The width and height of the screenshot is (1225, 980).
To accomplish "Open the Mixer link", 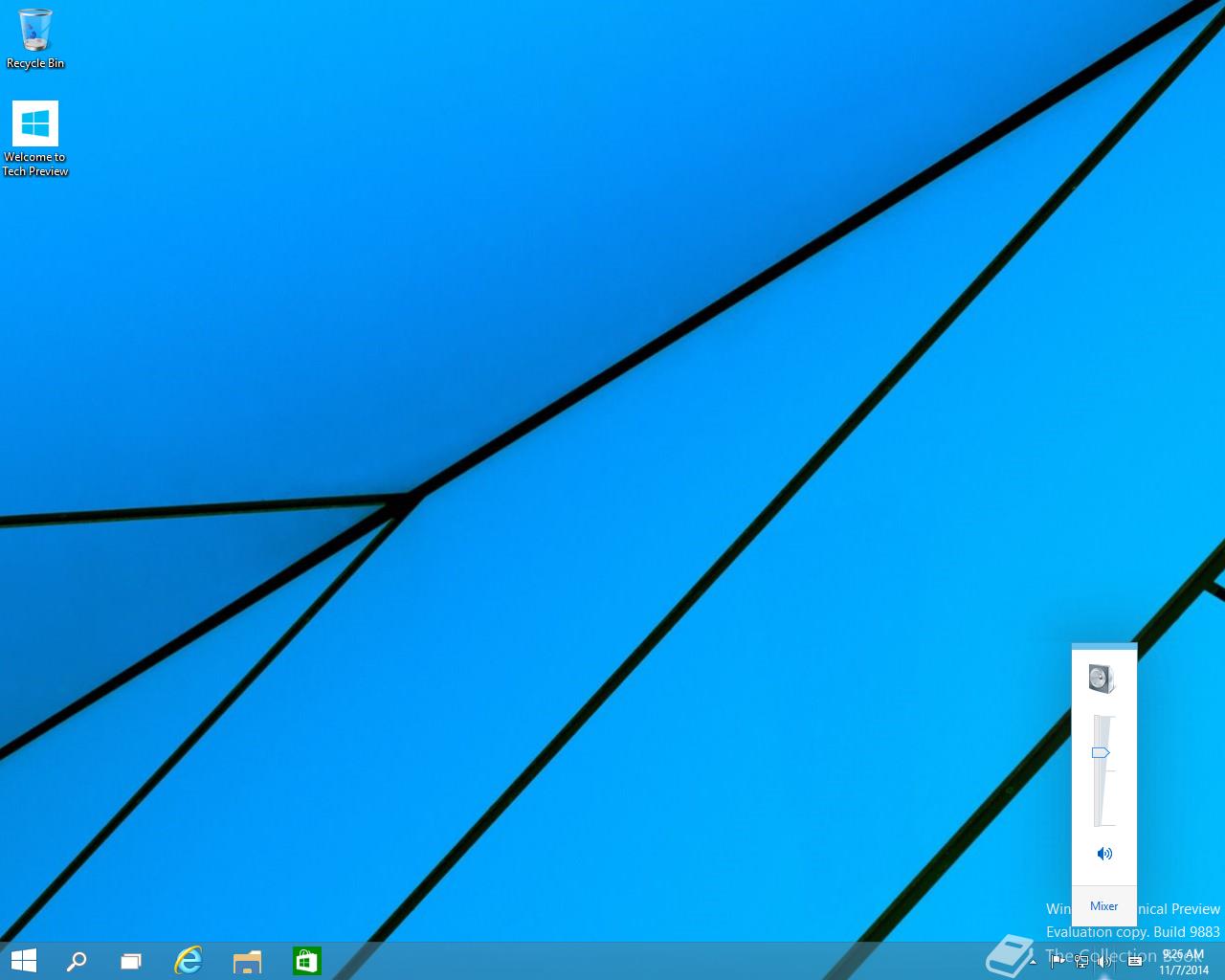I will tap(1103, 906).
